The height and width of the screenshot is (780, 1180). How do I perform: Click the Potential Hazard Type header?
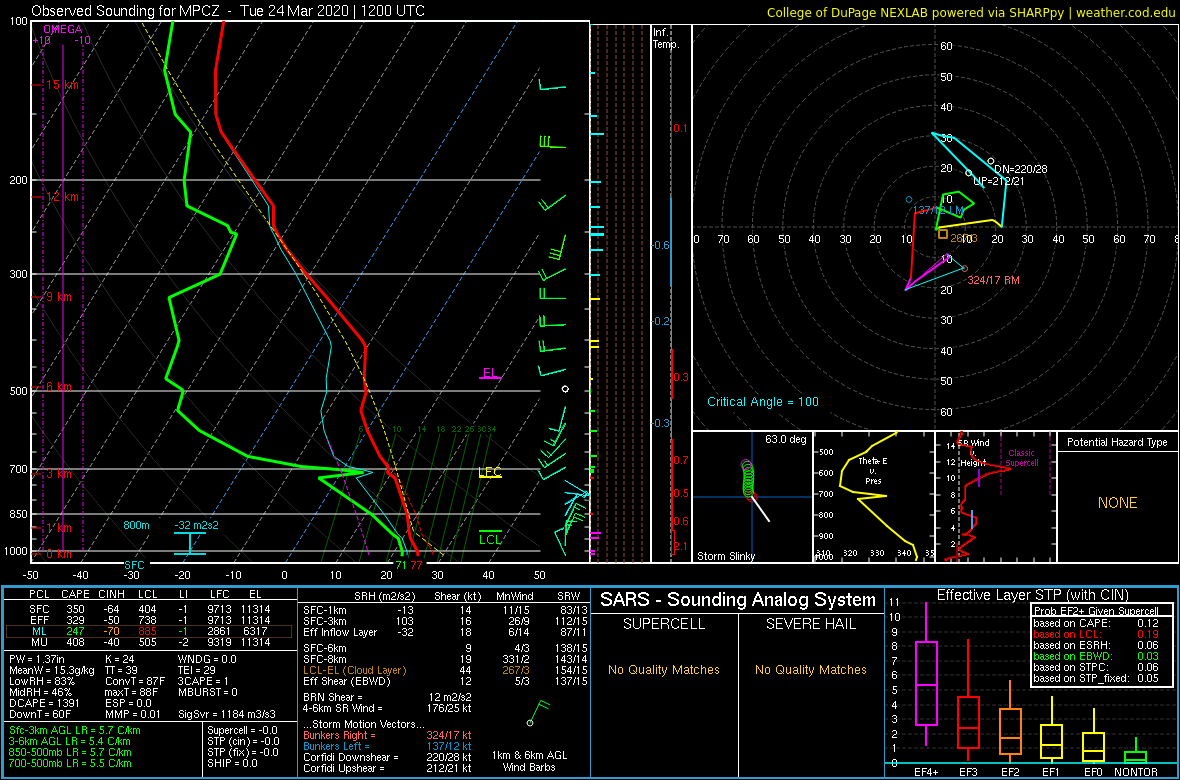[1116, 442]
